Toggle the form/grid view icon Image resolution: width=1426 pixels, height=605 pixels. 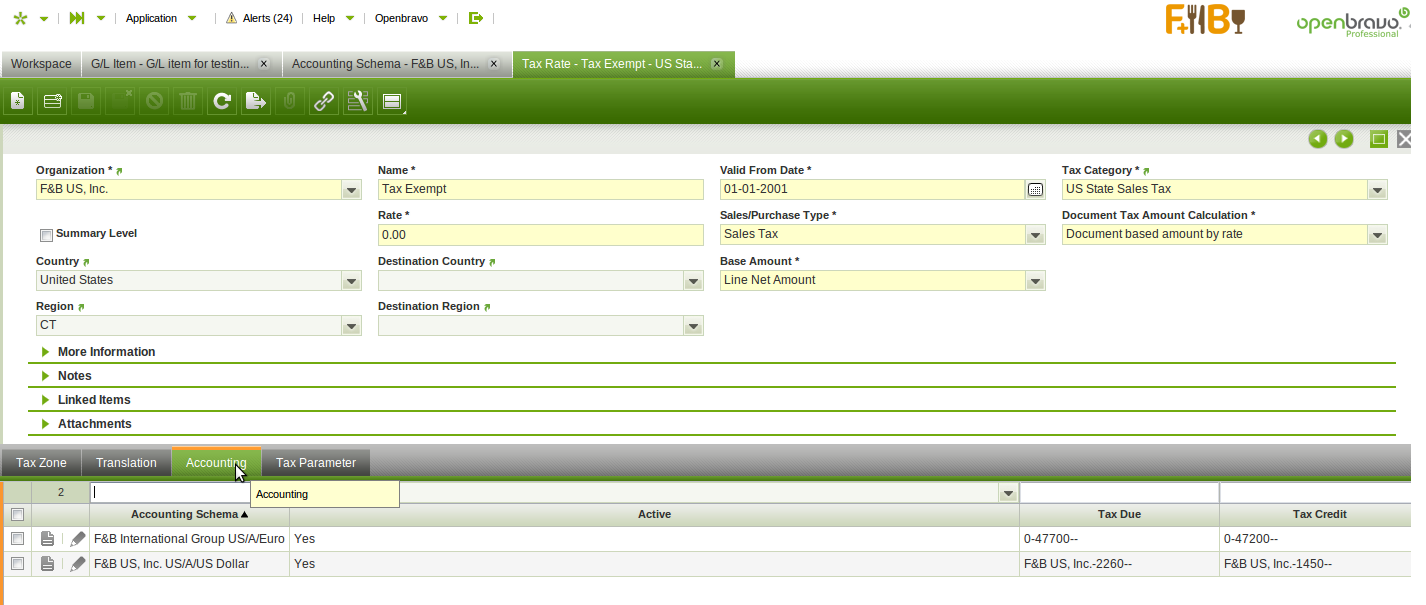392,101
